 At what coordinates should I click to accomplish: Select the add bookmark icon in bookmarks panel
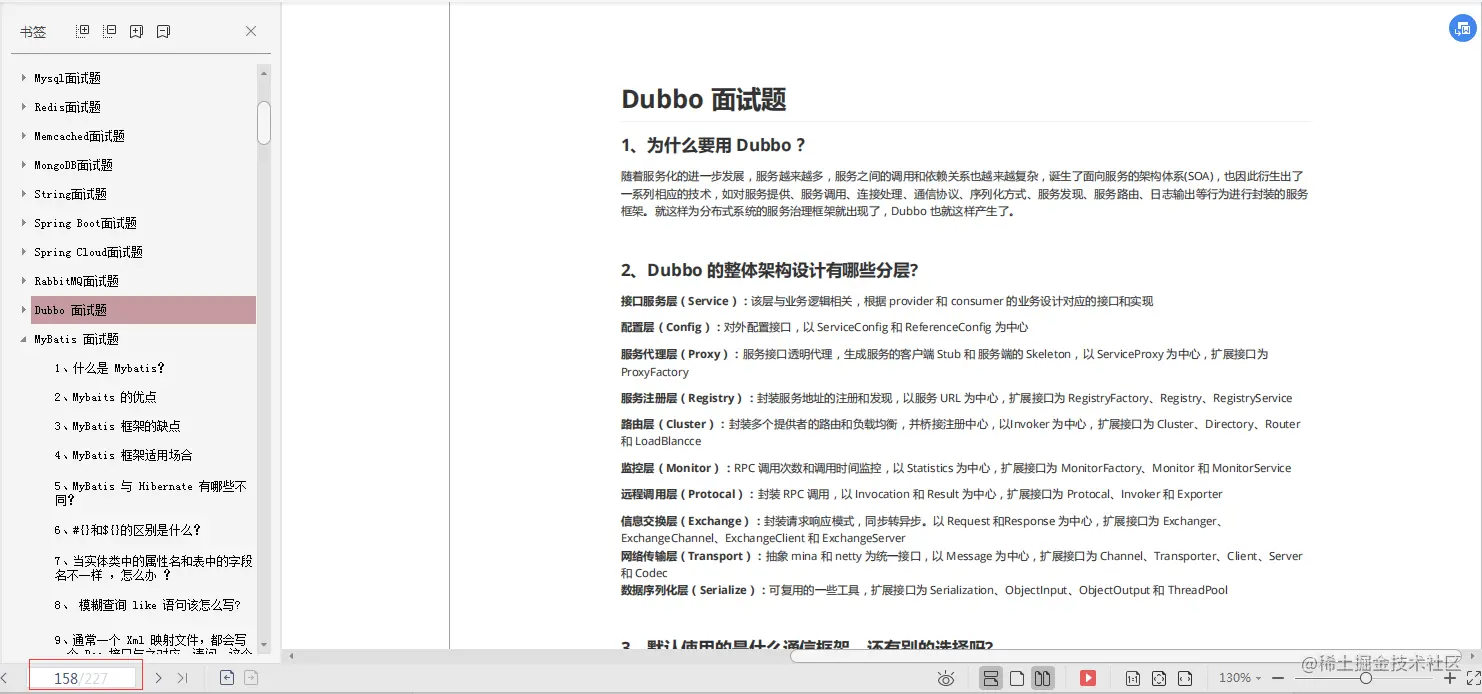point(135,31)
